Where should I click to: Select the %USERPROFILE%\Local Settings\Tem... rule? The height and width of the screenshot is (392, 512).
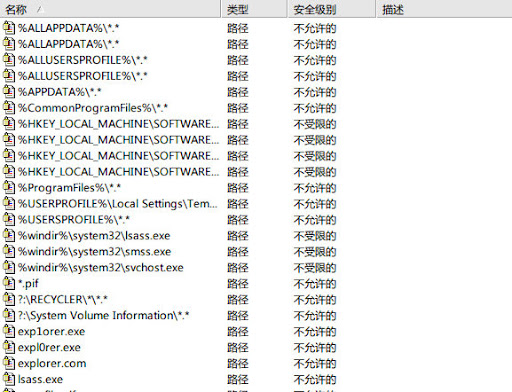[118, 204]
